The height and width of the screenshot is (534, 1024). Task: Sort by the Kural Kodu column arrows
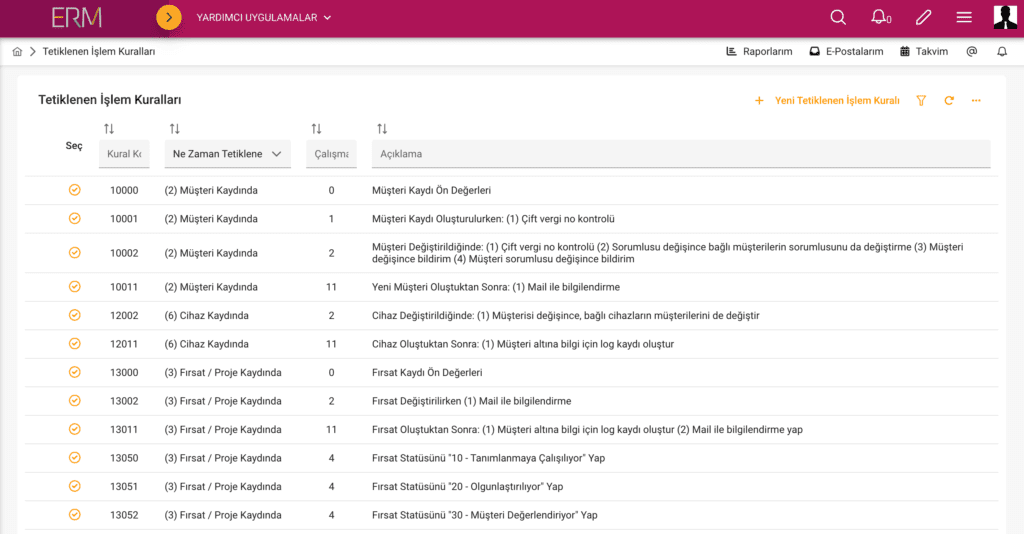(109, 129)
